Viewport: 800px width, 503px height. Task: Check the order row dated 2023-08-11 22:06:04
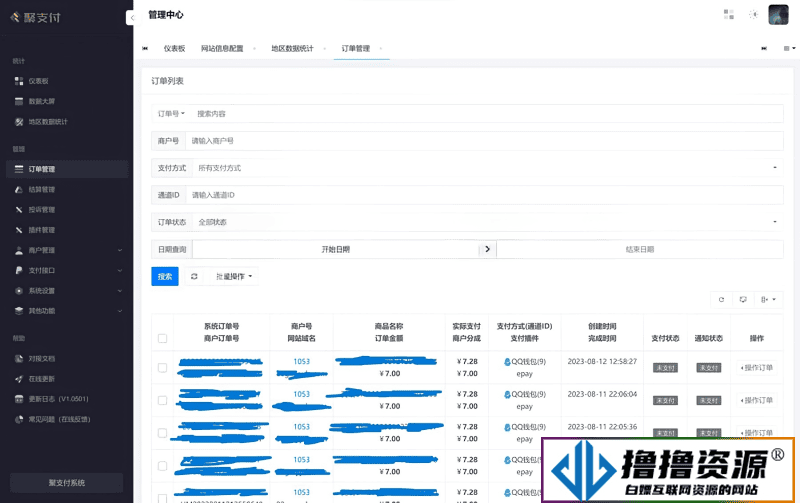pyautogui.click(x=162, y=400)
